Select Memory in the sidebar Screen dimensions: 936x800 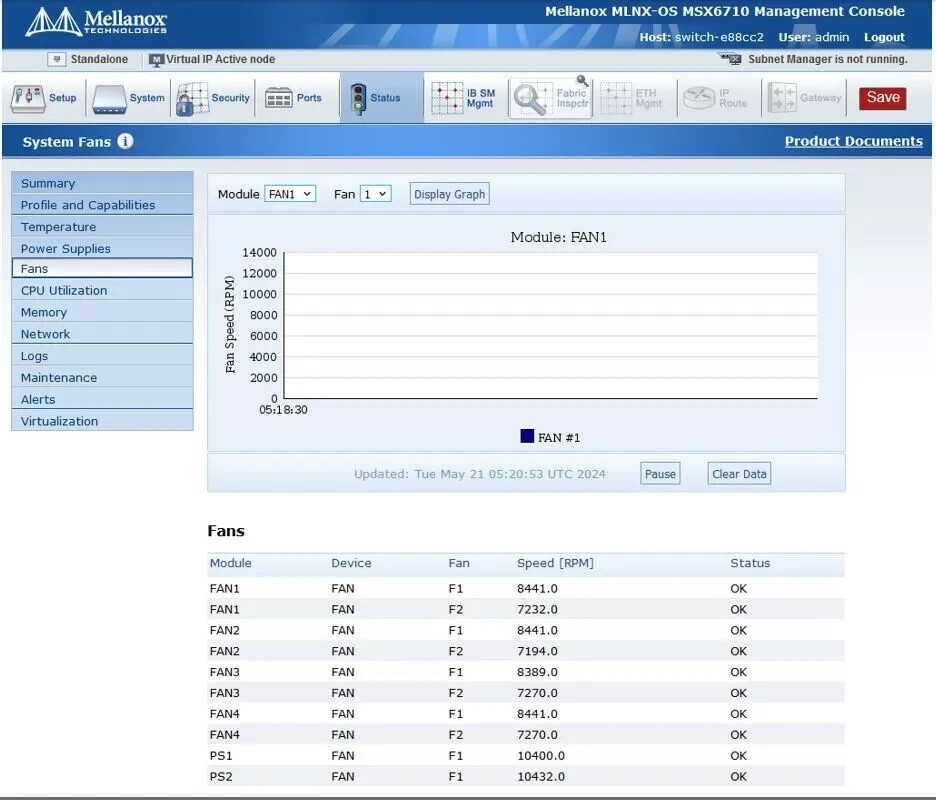[102, 312]
